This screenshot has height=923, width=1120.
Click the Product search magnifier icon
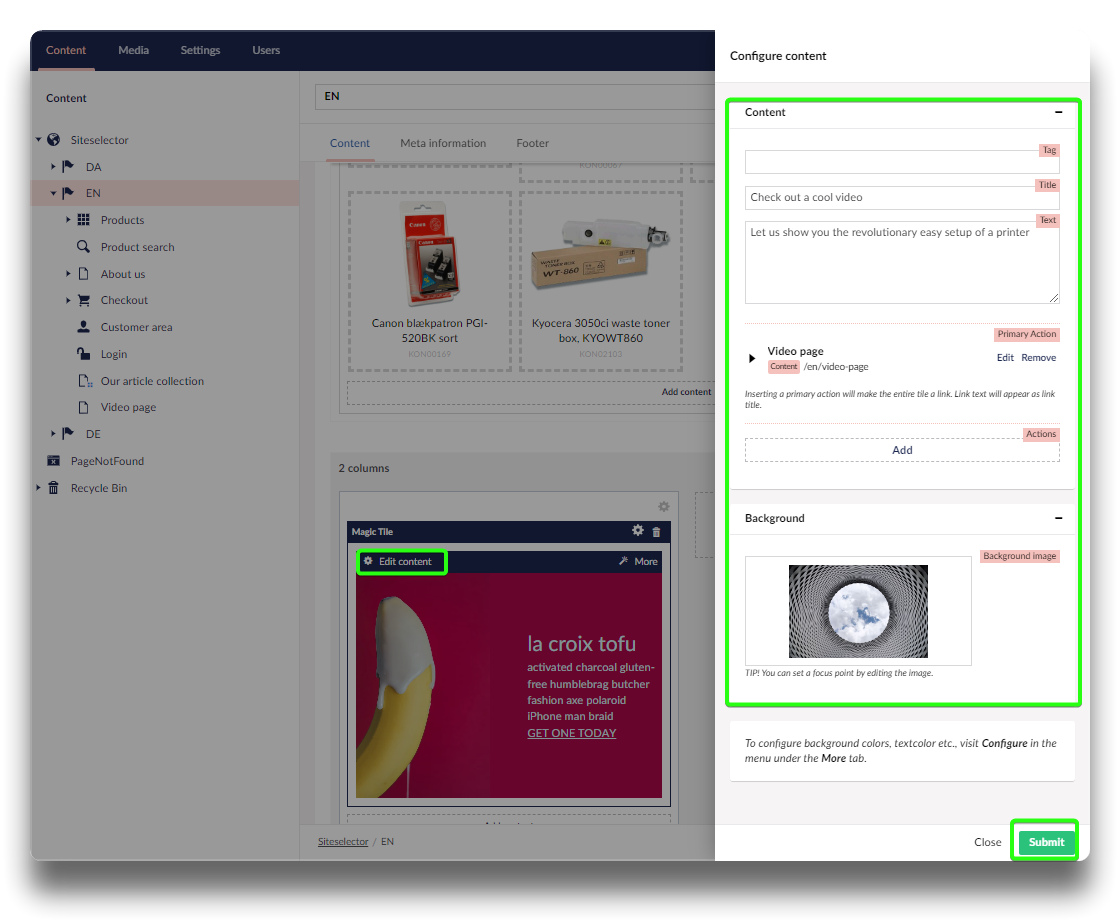pyautogui.click(x=84, y=247)
